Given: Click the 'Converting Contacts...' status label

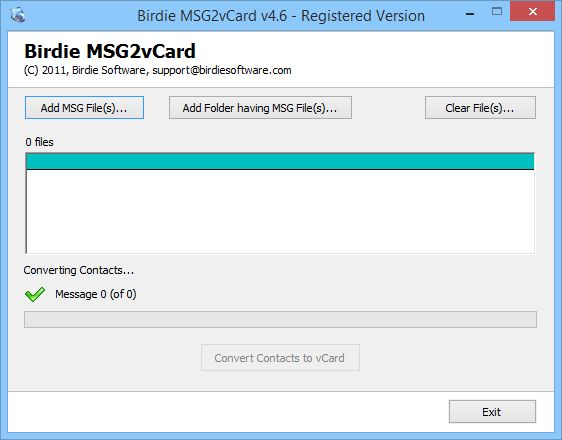Looking at the screenshot, I should pos(79,270).
